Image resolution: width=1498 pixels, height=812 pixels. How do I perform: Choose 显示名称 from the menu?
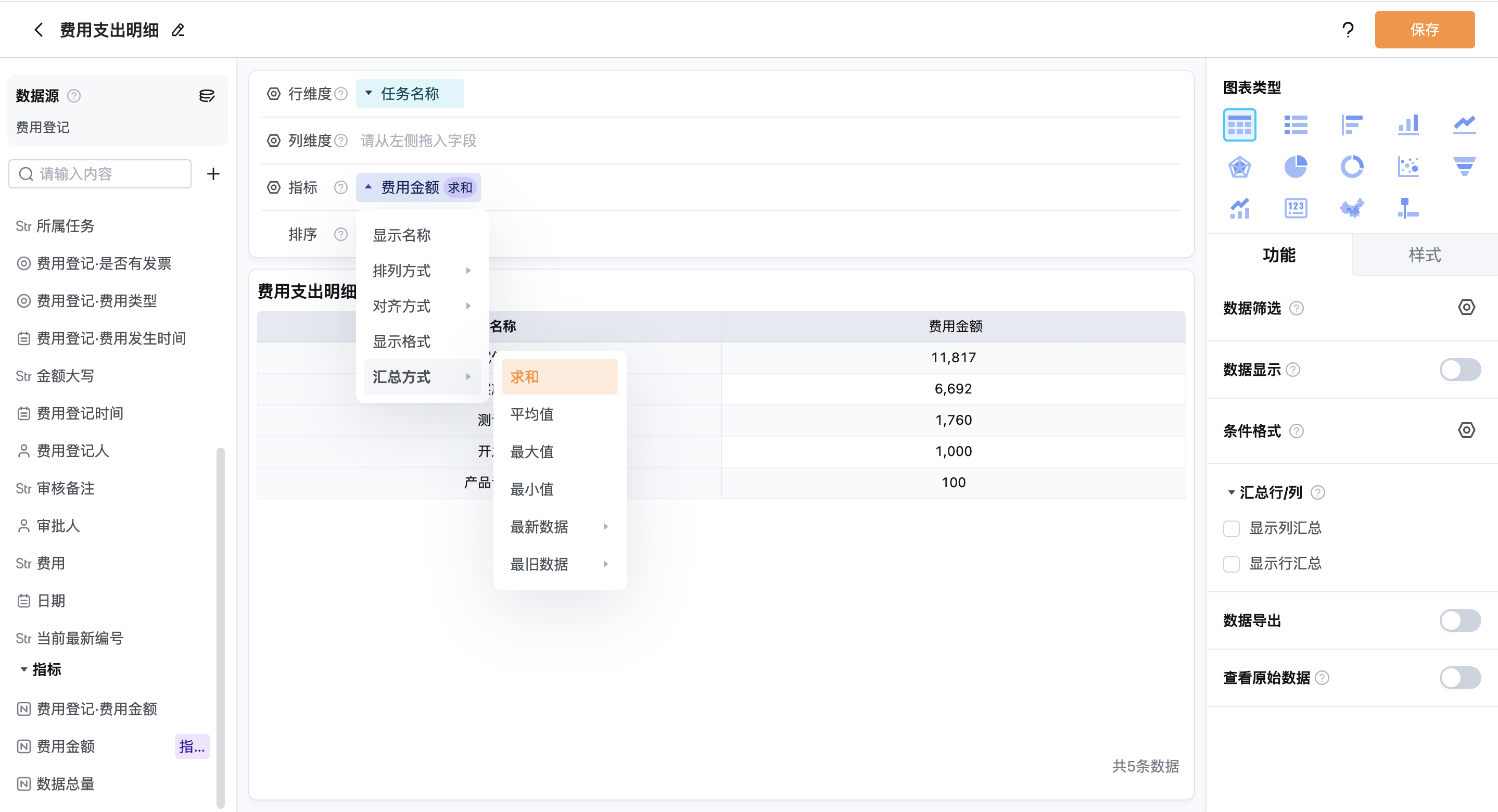[x=422, y=235]
